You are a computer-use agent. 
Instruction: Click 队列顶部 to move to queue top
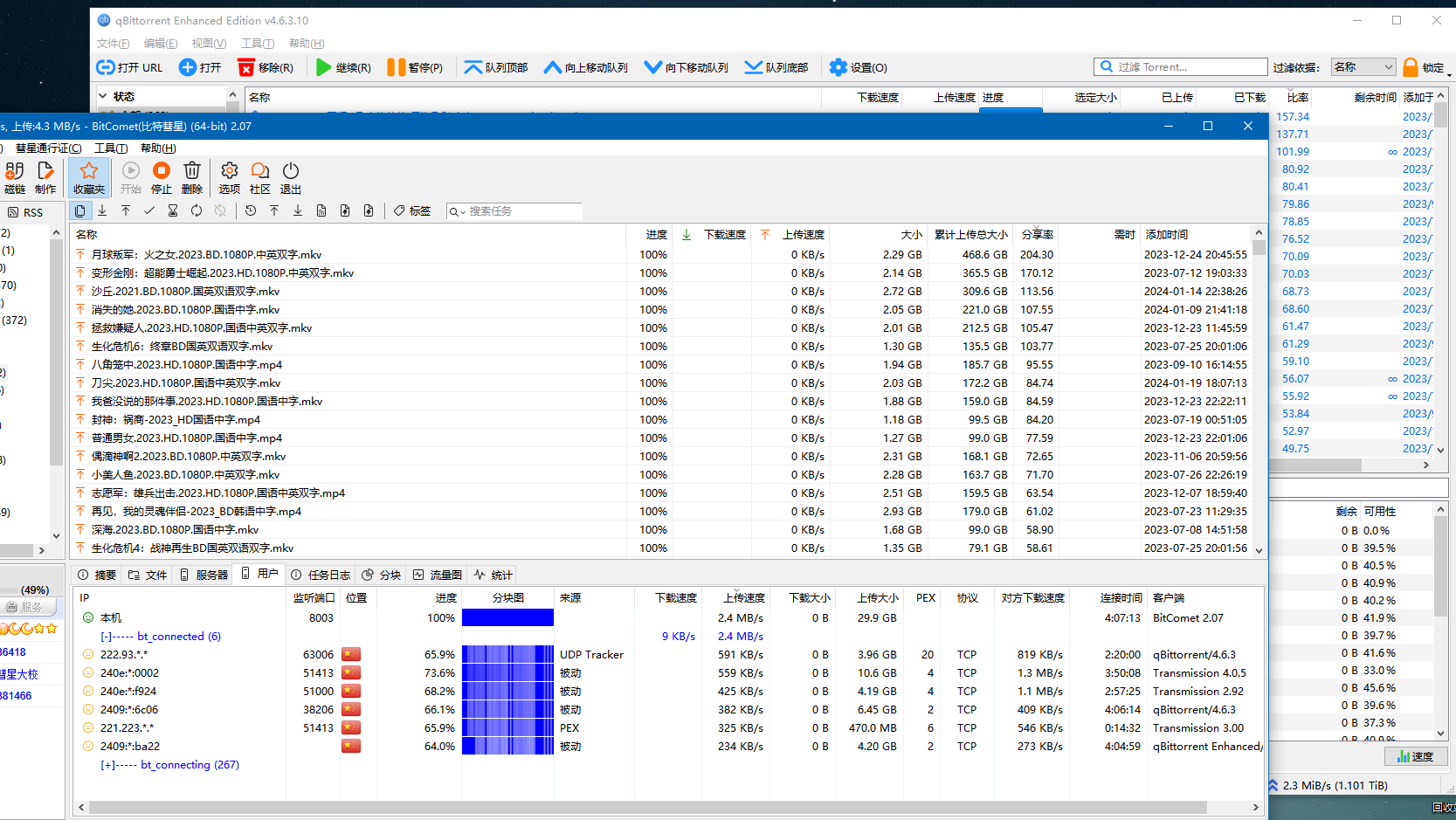coord(496,67)
